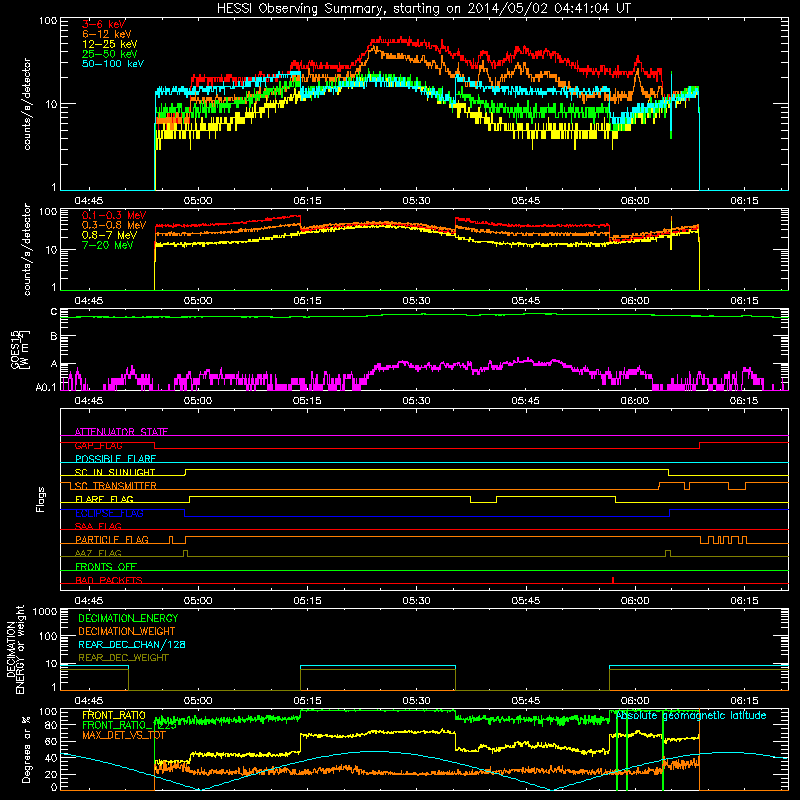Click the green 25-50 keV legend label

point(109,54)
